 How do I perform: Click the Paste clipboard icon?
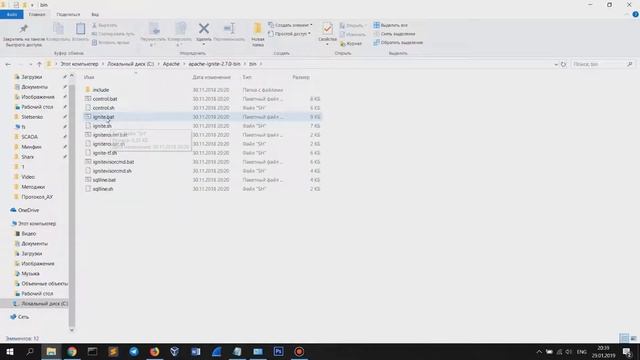click(80, 29)
